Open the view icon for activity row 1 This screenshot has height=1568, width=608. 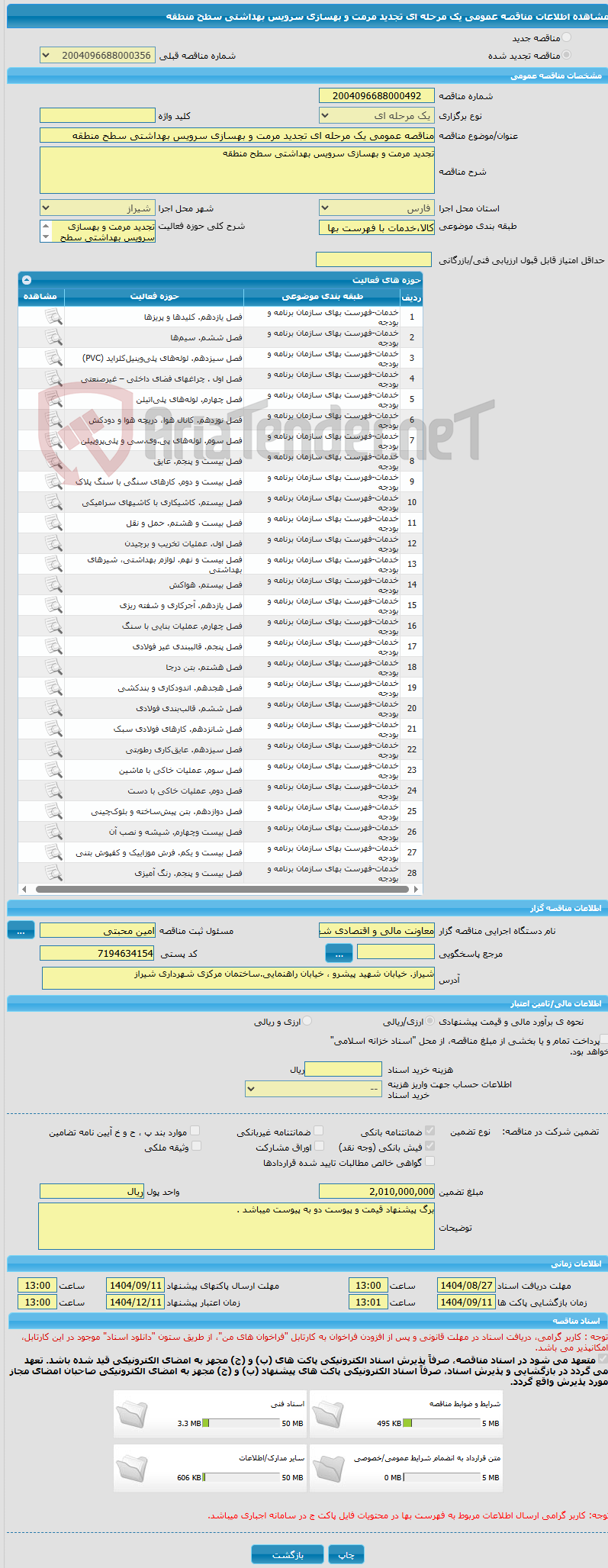53,317
